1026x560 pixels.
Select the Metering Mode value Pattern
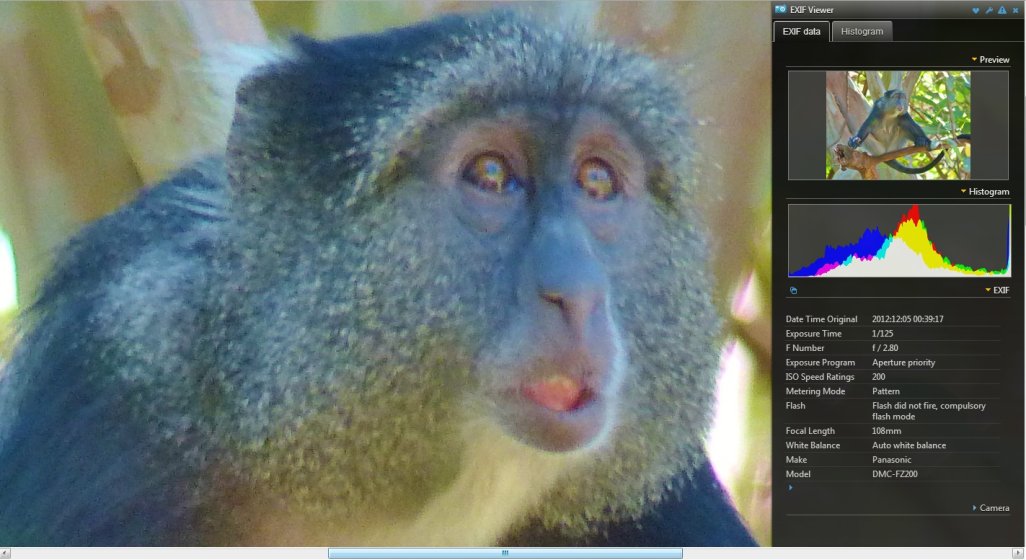coord(886,391)
